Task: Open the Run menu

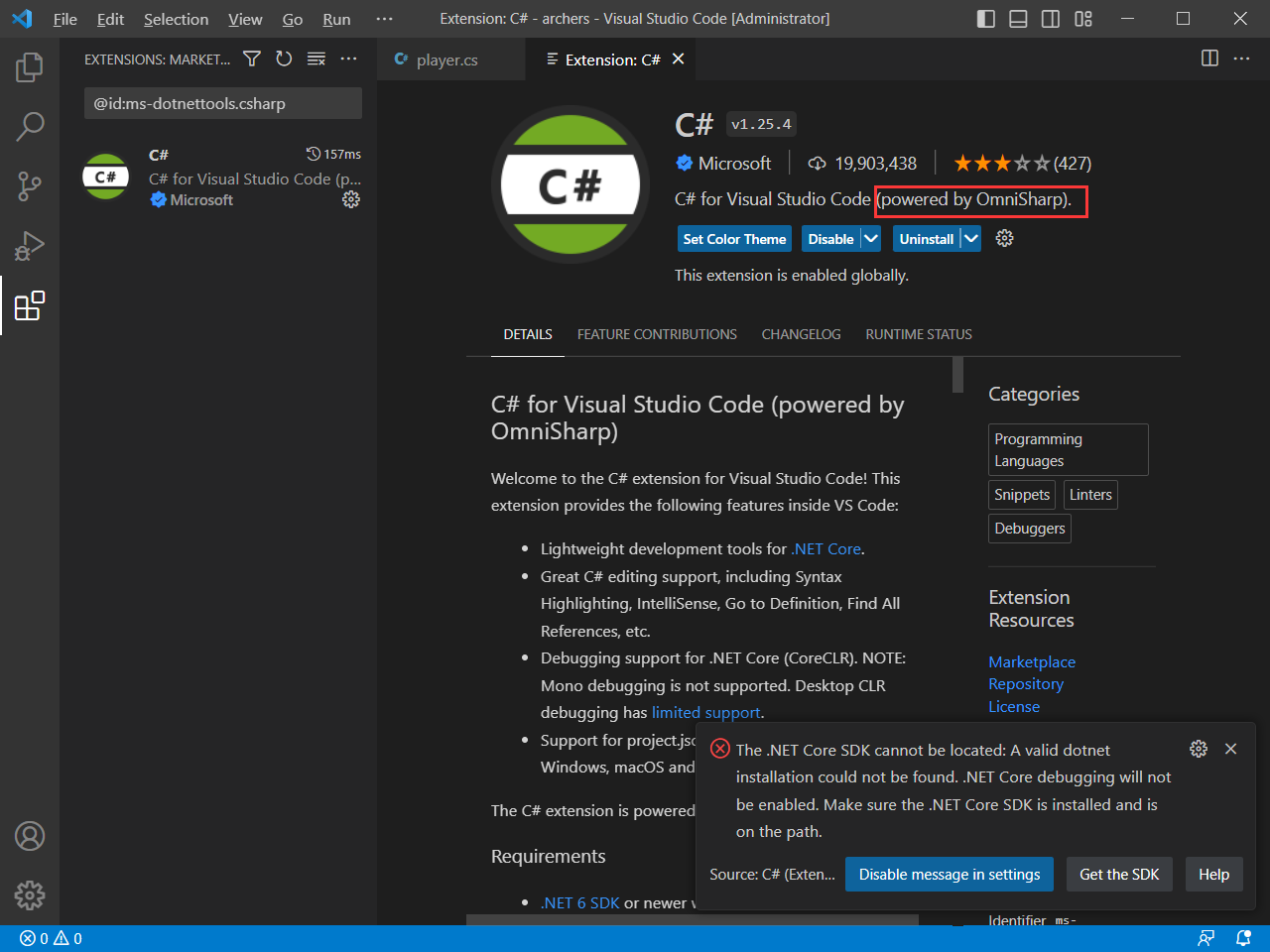Action: click(x=336, y=19)
